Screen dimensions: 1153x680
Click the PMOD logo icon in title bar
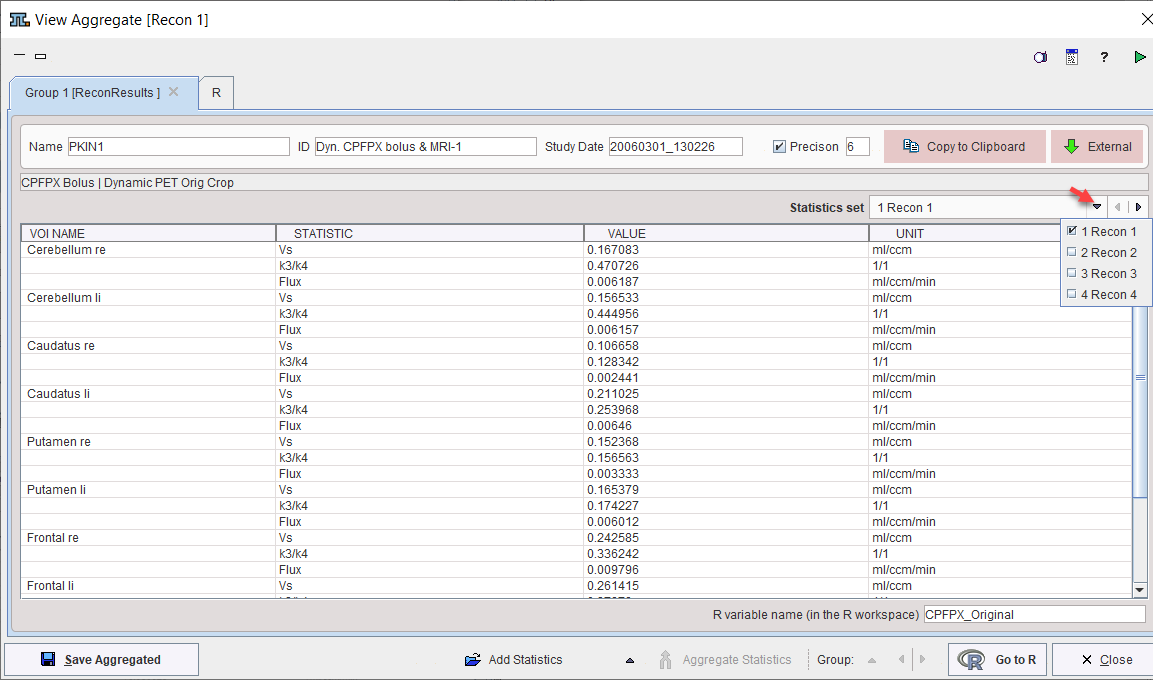coord(19,20)
